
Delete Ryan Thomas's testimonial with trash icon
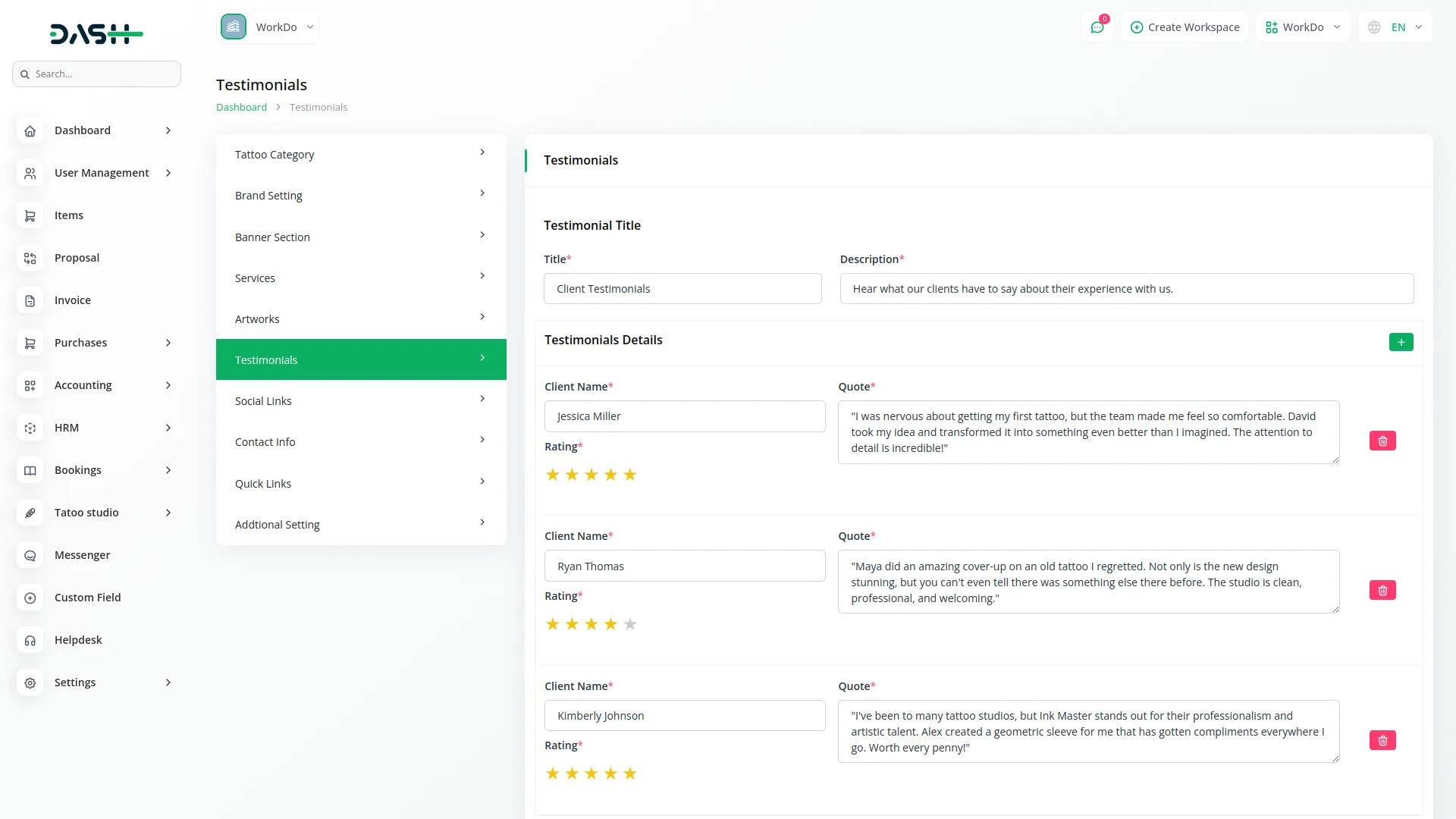pos(1382,590)
